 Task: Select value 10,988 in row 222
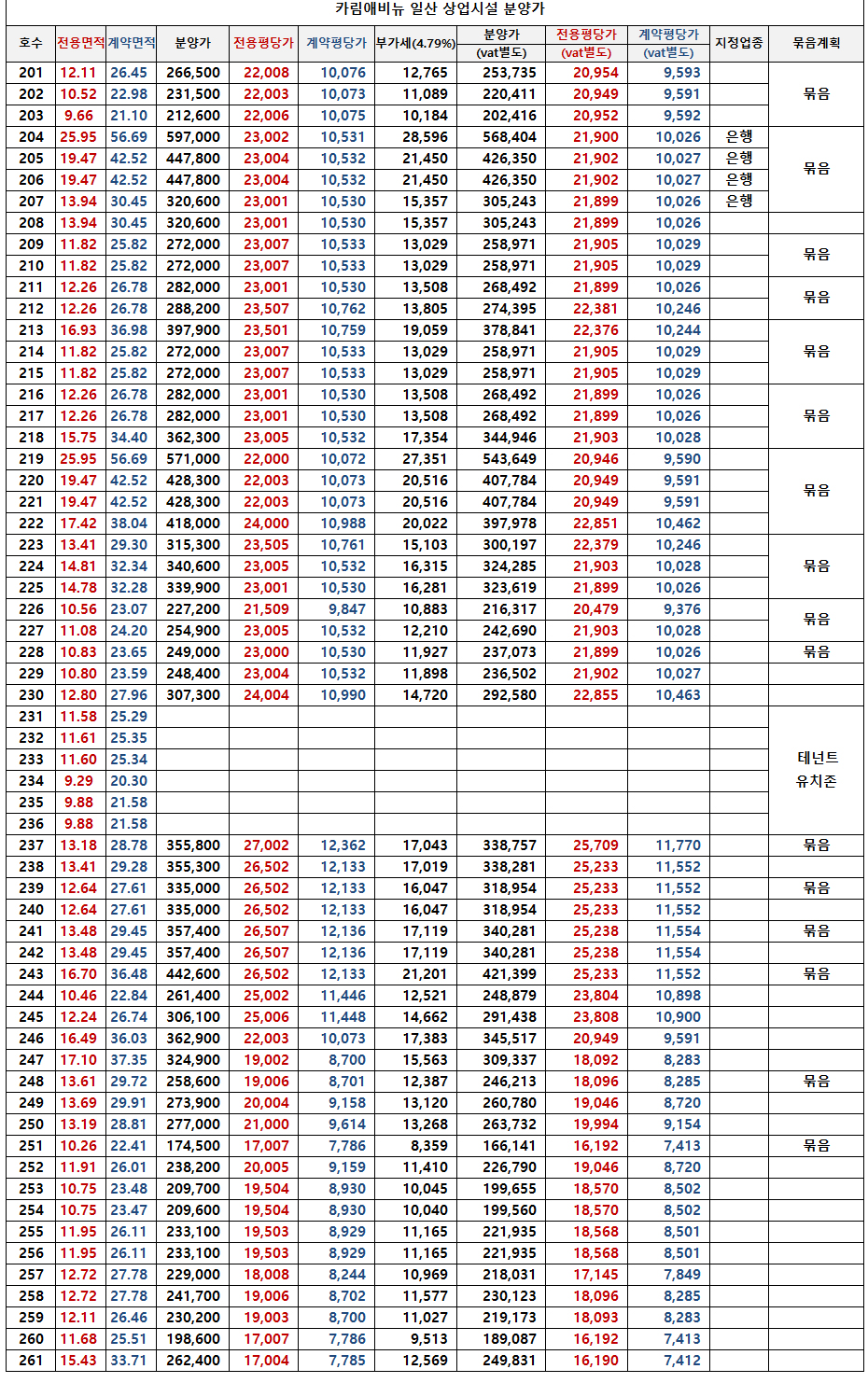pos(343,524)
